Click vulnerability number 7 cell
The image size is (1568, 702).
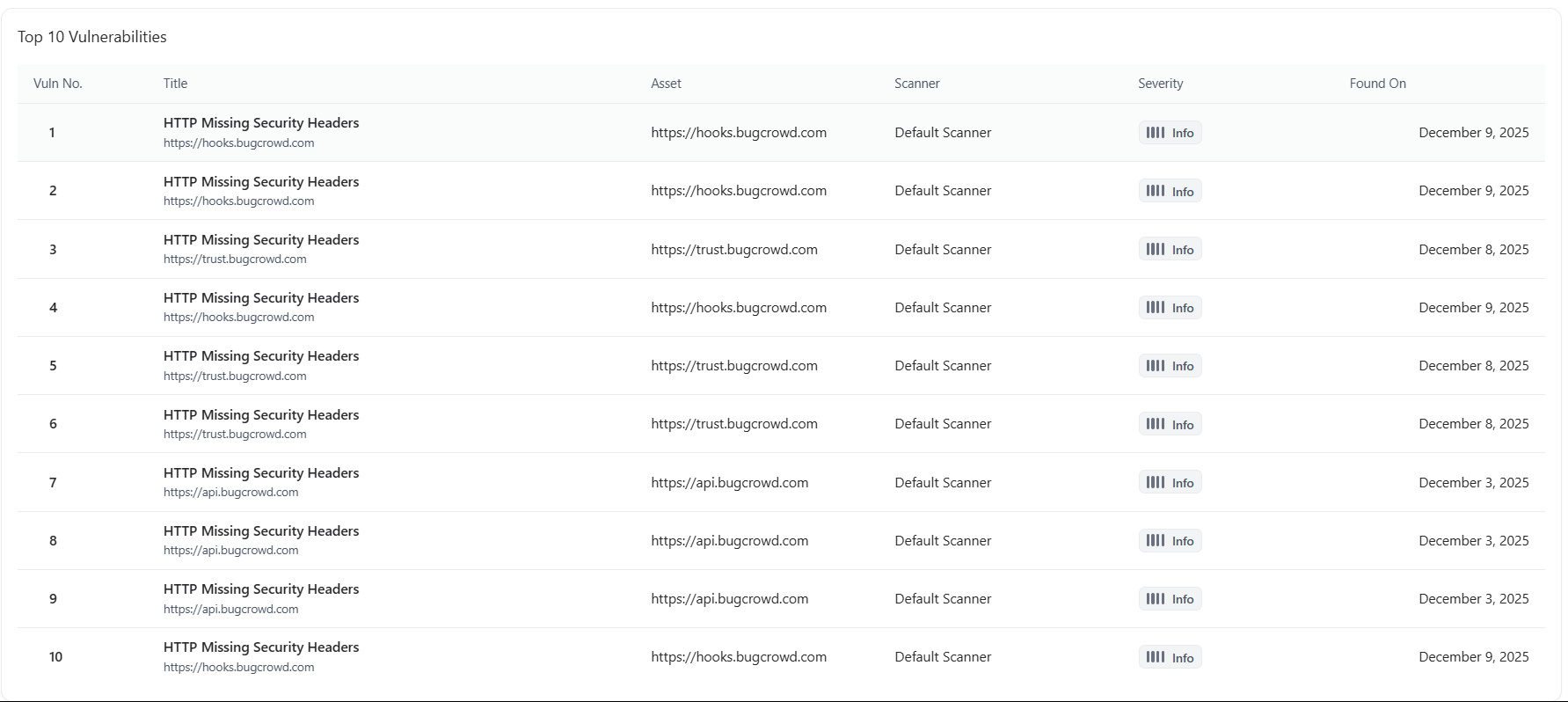(x=53, y=483)
